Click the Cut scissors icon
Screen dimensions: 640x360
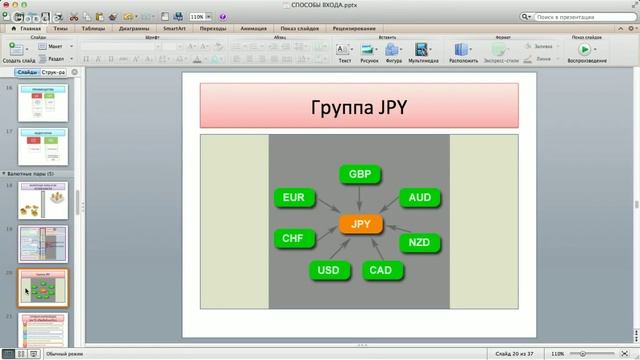[74, 17]
